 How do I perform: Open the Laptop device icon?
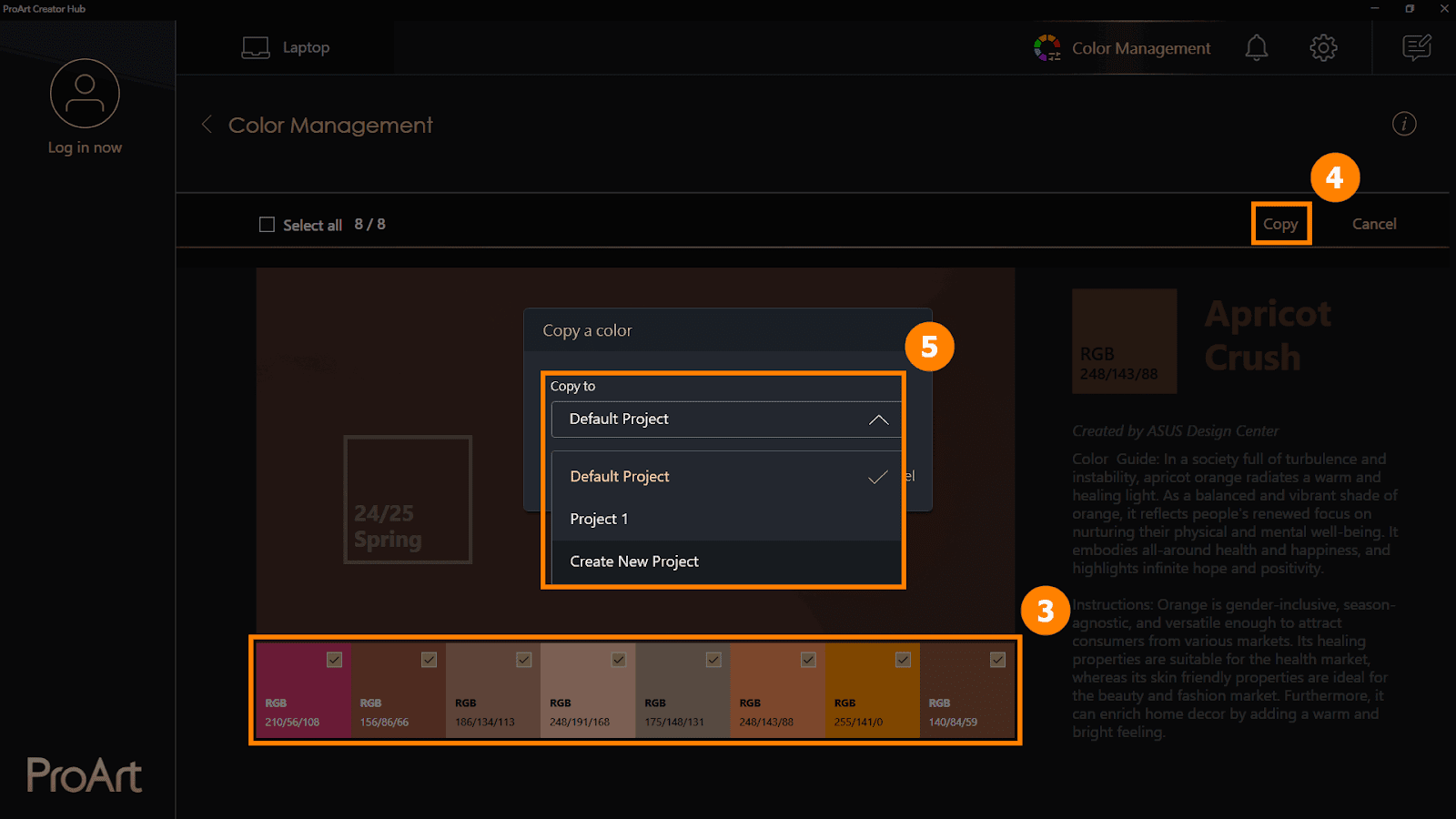(256, 47)
